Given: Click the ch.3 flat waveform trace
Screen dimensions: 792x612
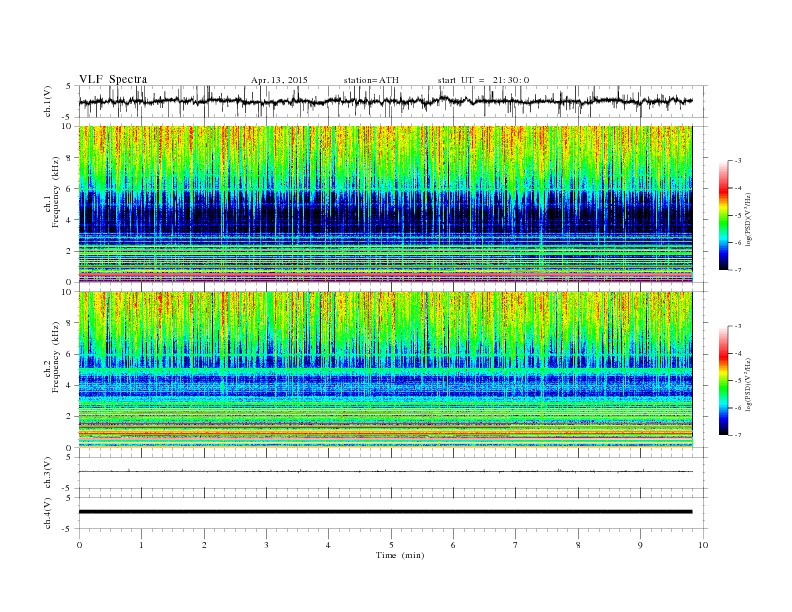Looking at the screenshot, I should pos(385,472).
